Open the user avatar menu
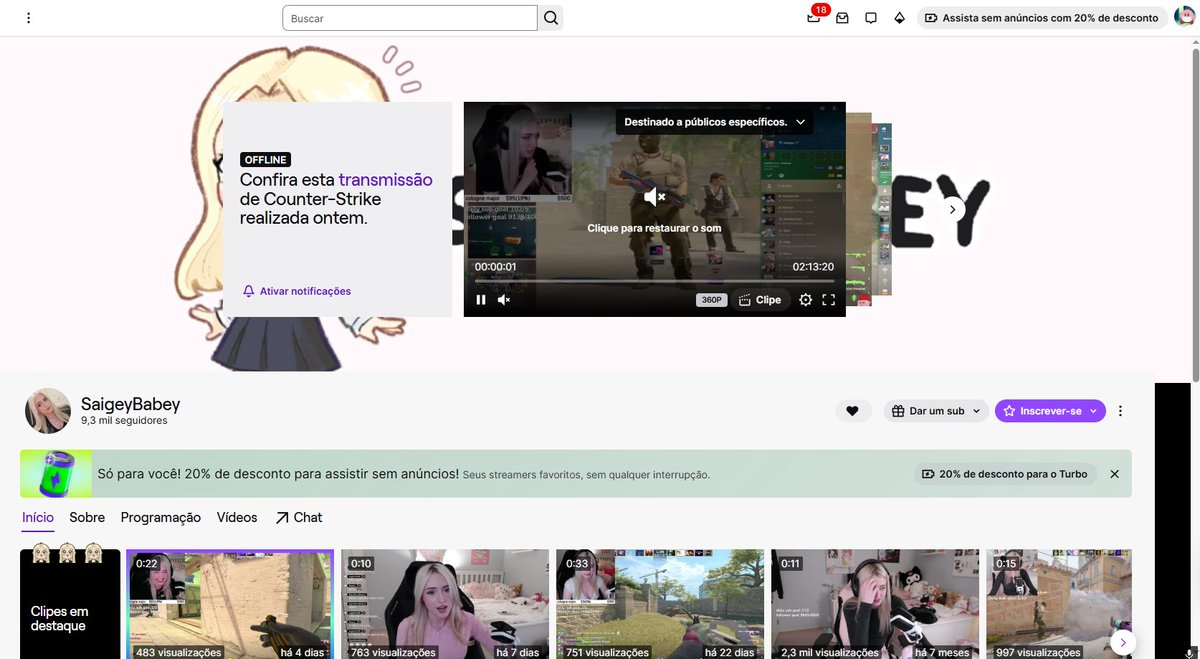This screenshot has width=1200, height=659. pyautogui.click(x=1185, y=18)
